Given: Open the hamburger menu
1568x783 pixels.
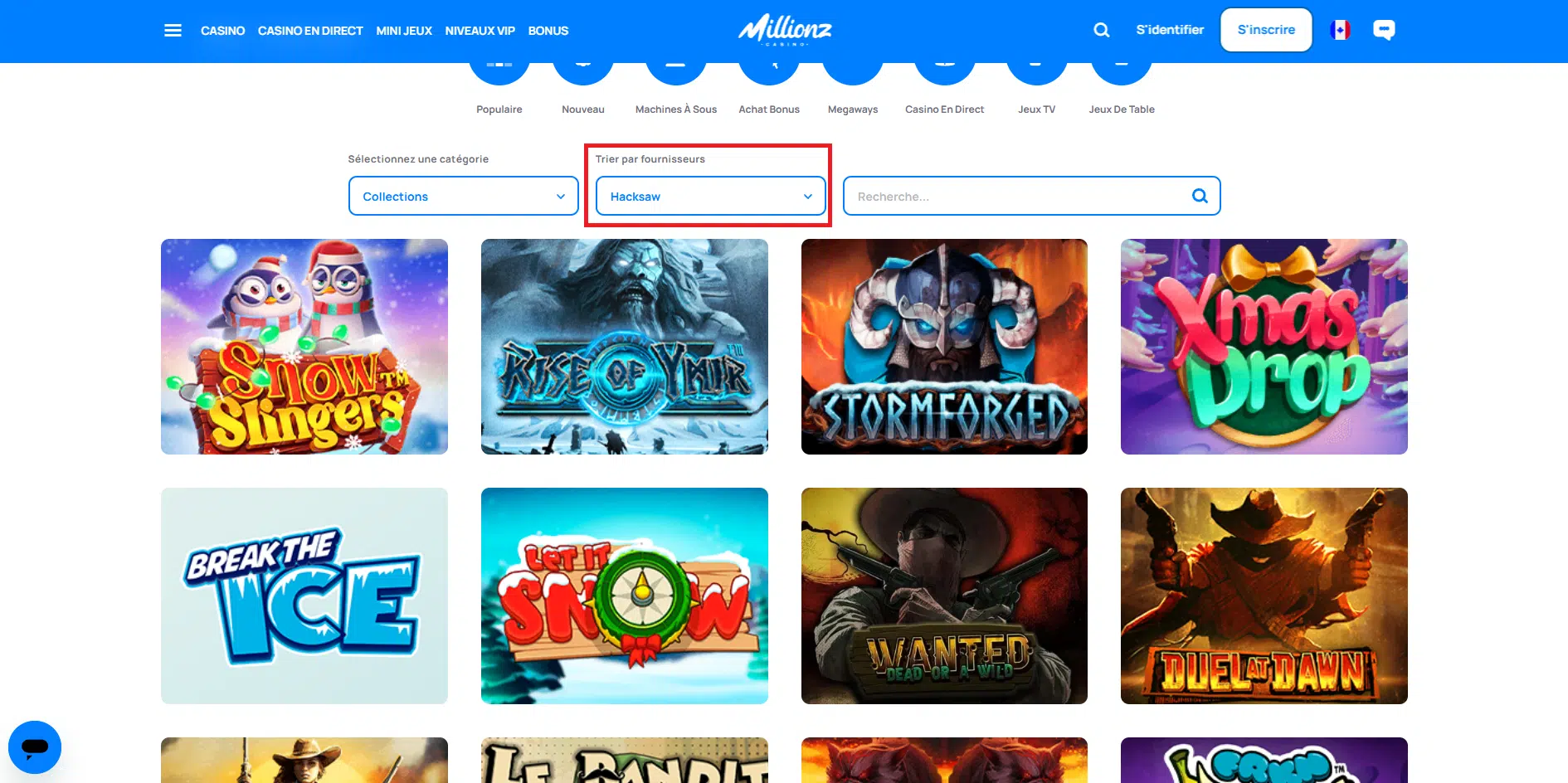Looking at the screenshot, I should click(x=173, y=31).
